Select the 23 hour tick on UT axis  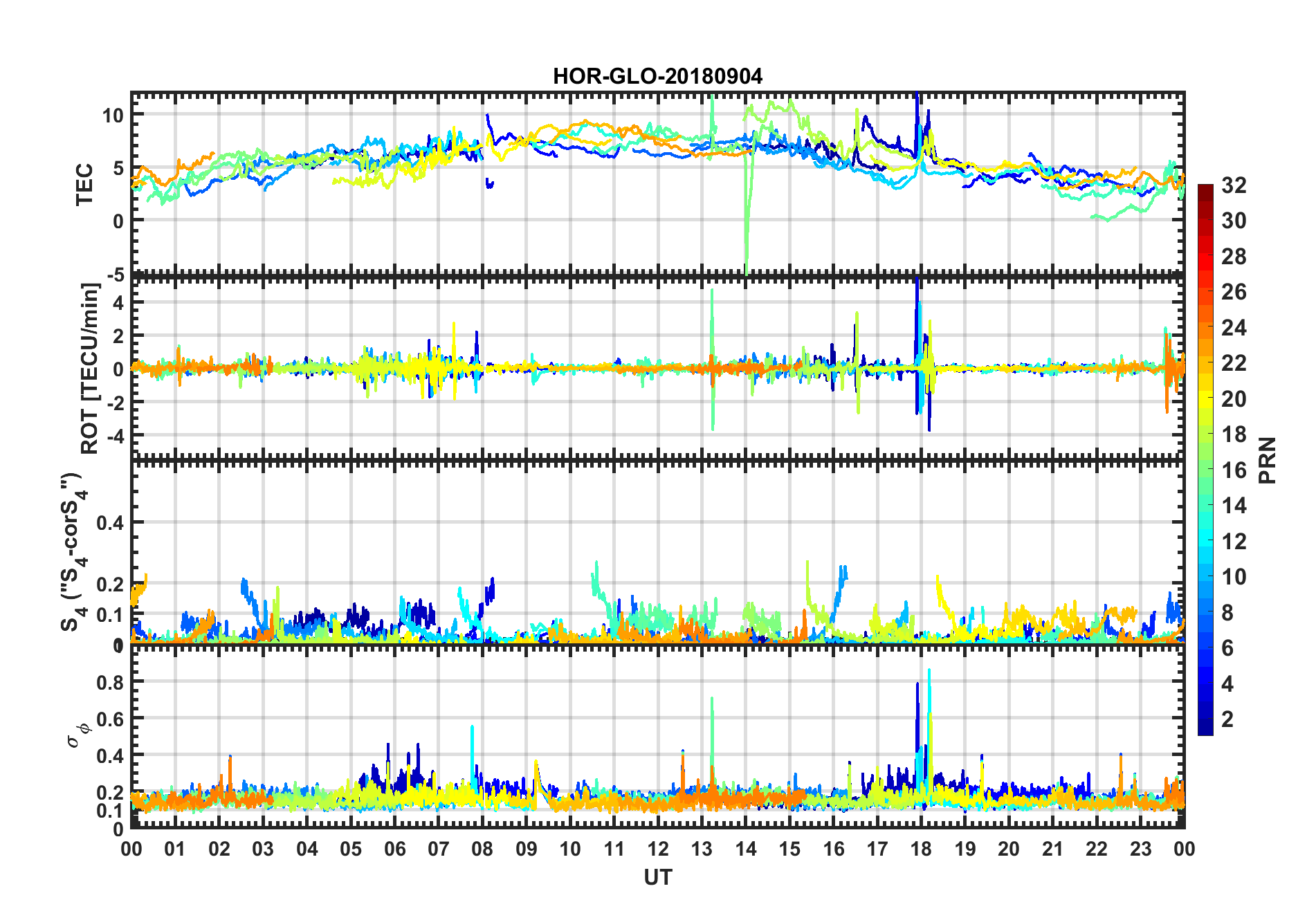[x=1141, y=848]
